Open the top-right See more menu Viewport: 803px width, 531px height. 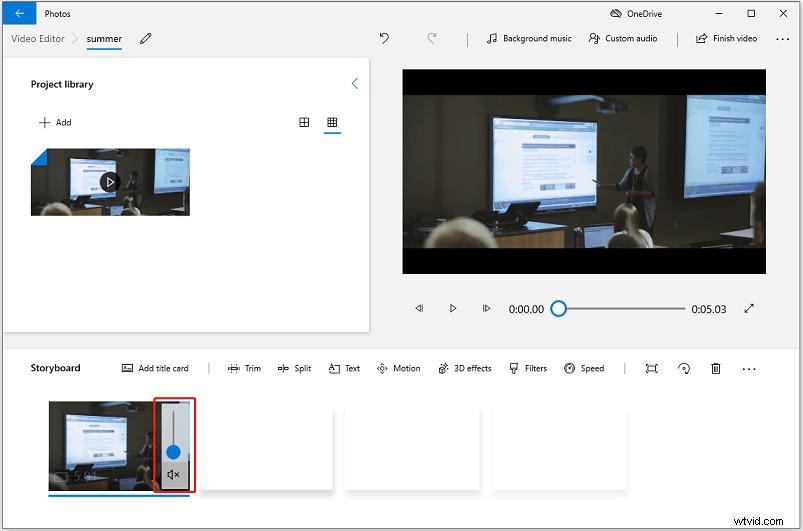tap(782, 39)
